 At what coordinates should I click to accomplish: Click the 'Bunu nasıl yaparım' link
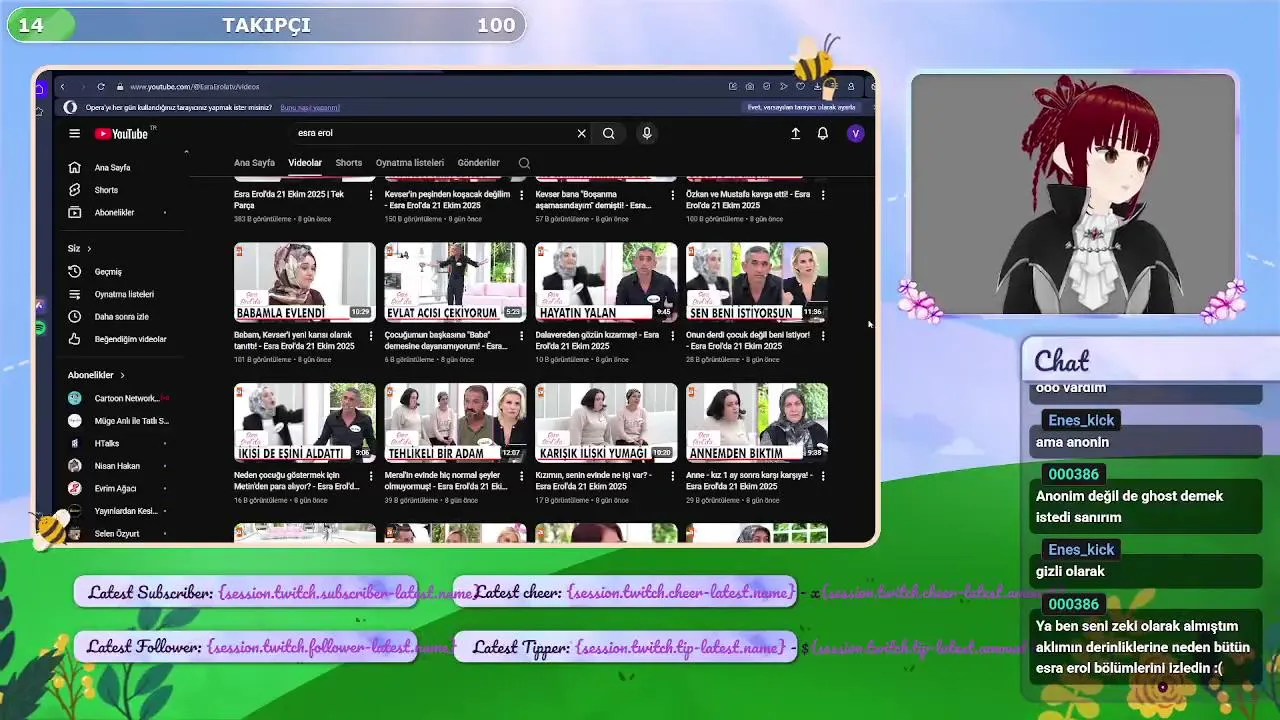[310, 108]
